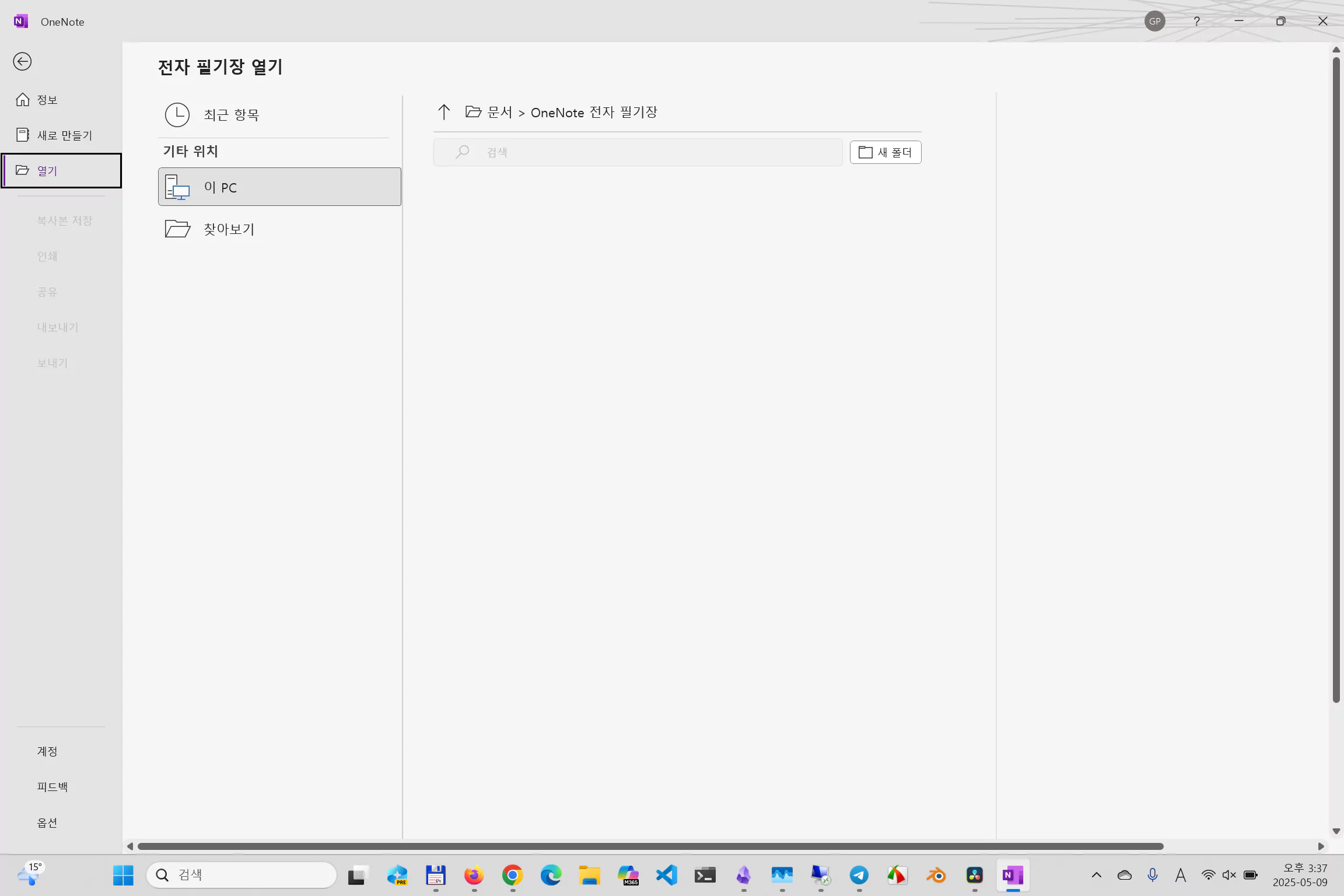Screen dimensions: 1344x896
Task: Click the vertical scrollbar up arrow
Action: point(1336,50)
